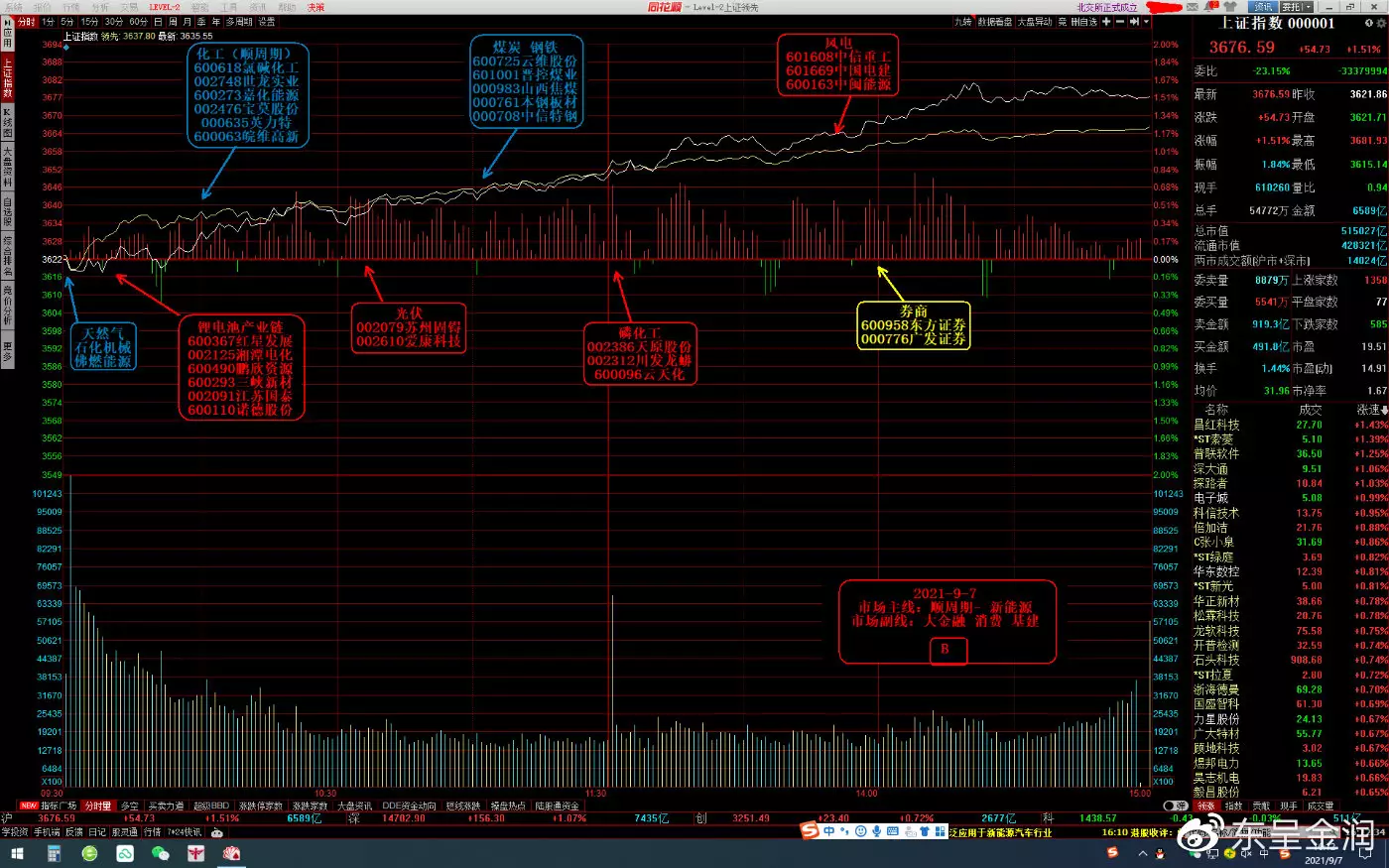This screenshot has width=1389, height=868.
Task: Click 删自选 button
Action: tap(1084, 22)
